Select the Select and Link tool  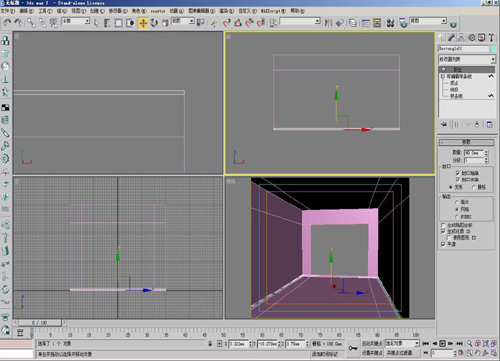point(31,23)
